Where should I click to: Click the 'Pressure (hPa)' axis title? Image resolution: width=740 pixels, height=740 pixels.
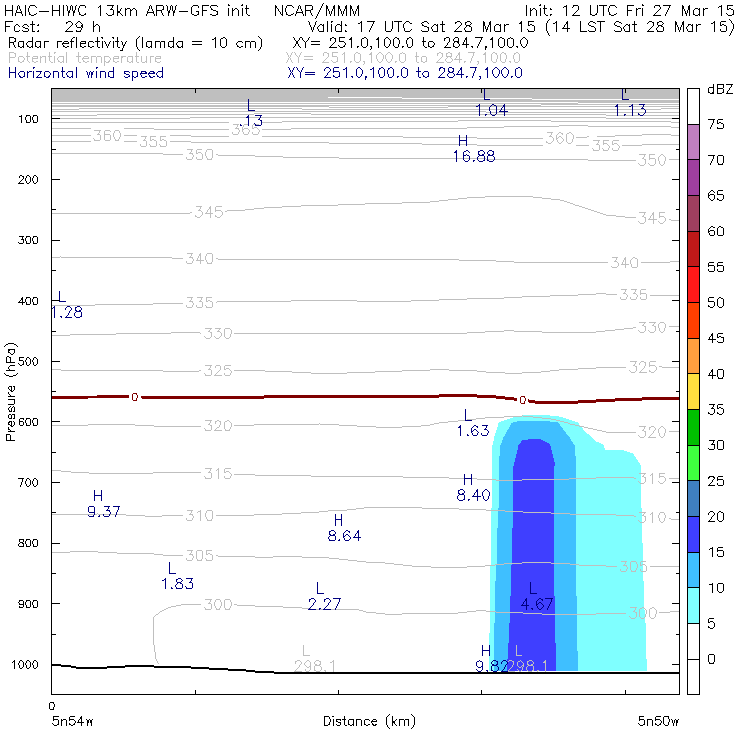point(10,392)
